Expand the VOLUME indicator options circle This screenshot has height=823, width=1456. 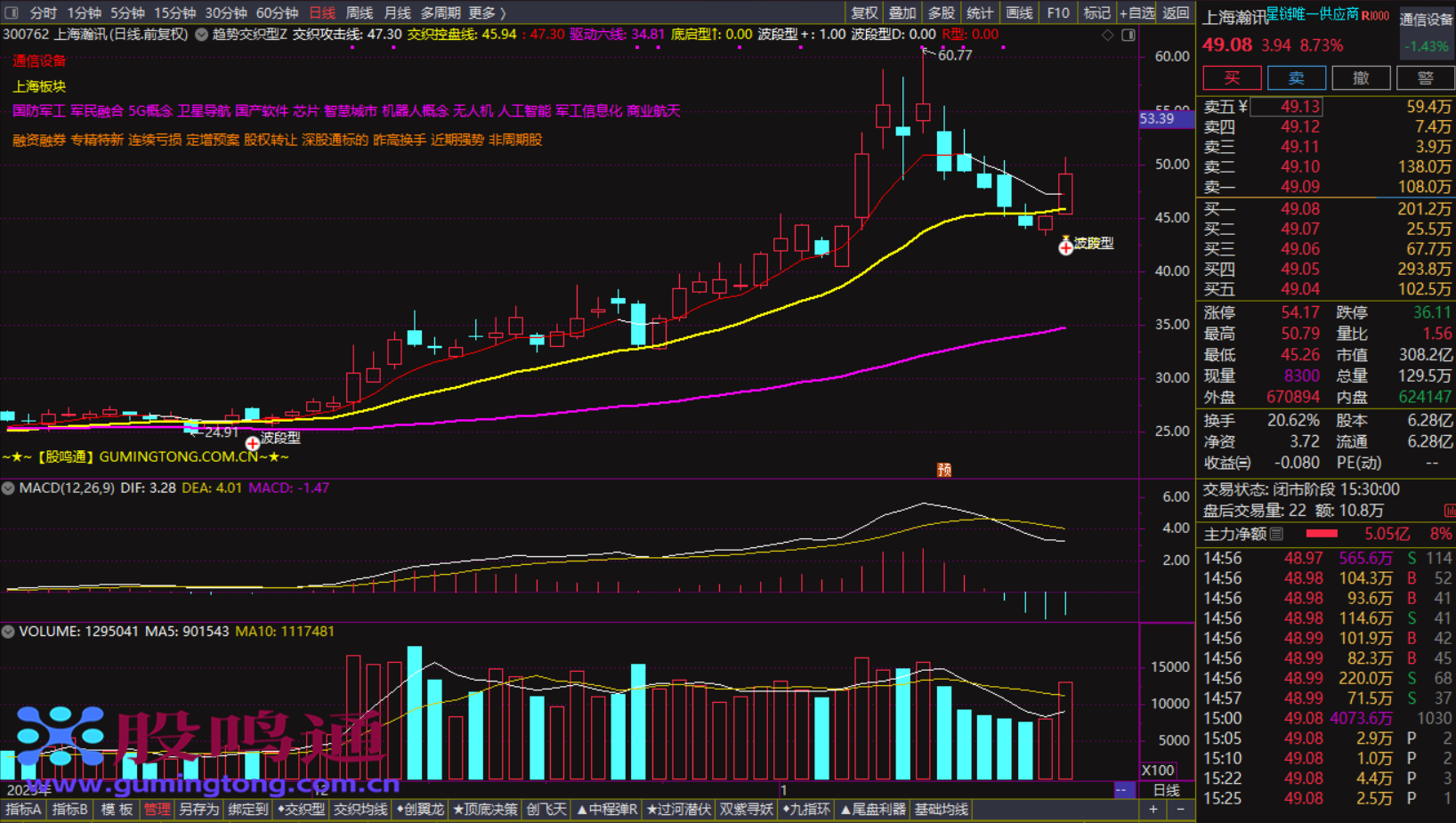coord(8,631)
